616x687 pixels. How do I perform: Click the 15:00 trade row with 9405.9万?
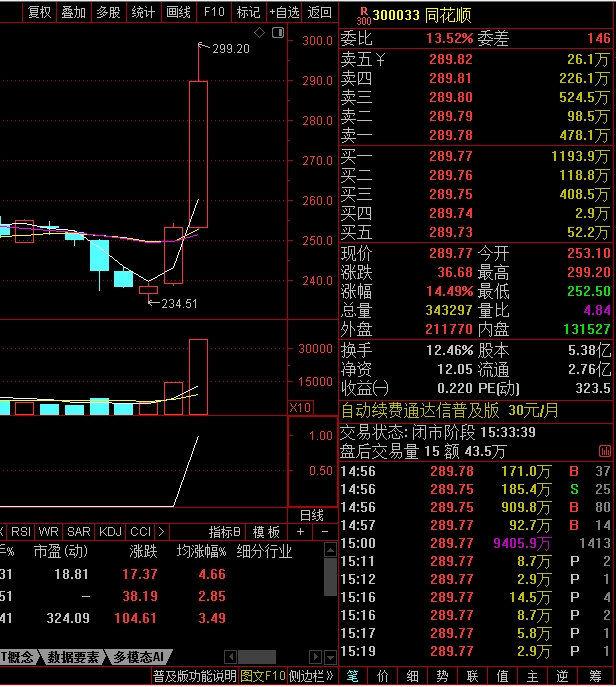[475, 543]
